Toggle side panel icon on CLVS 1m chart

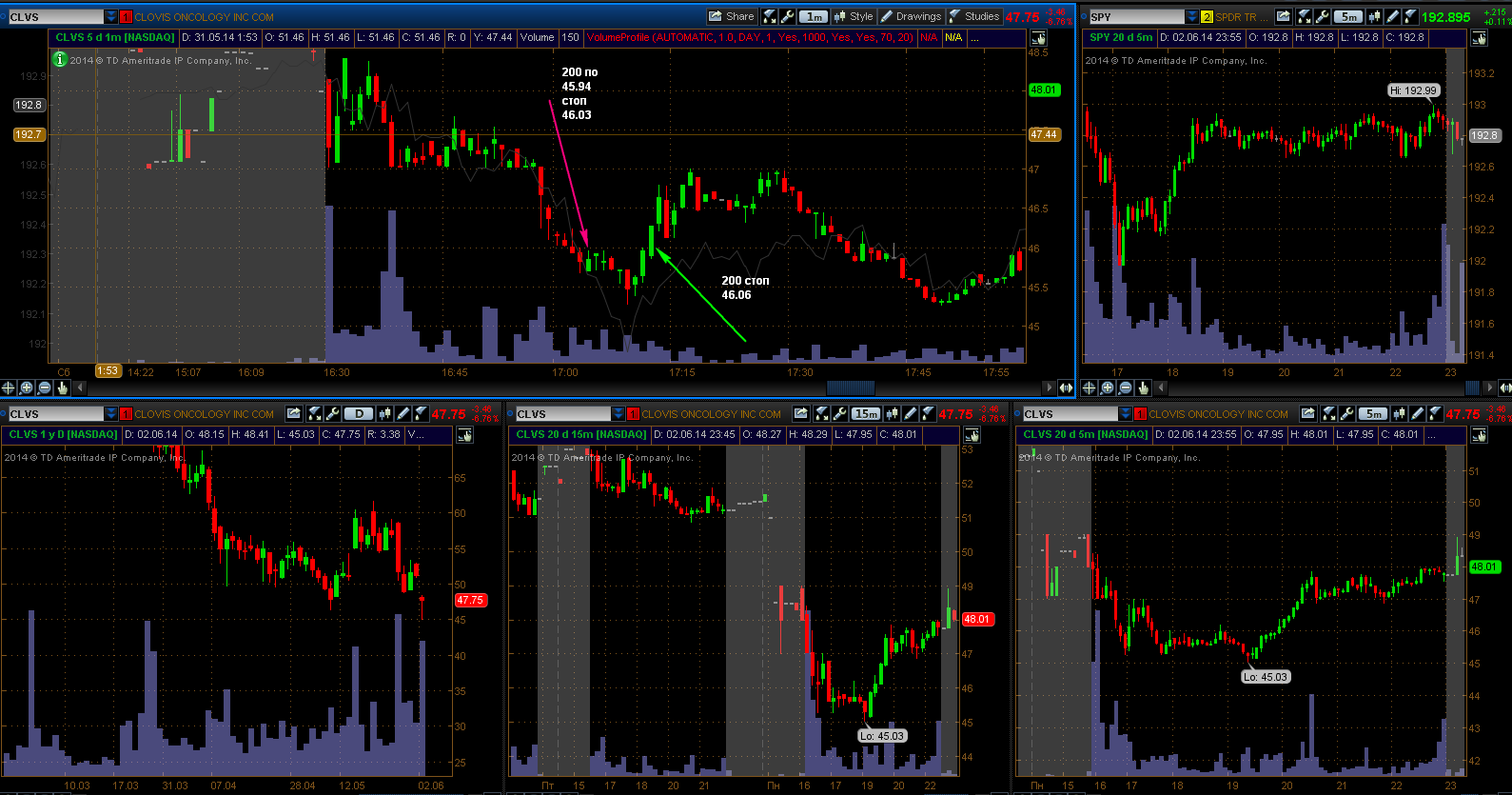point(1038,38)
